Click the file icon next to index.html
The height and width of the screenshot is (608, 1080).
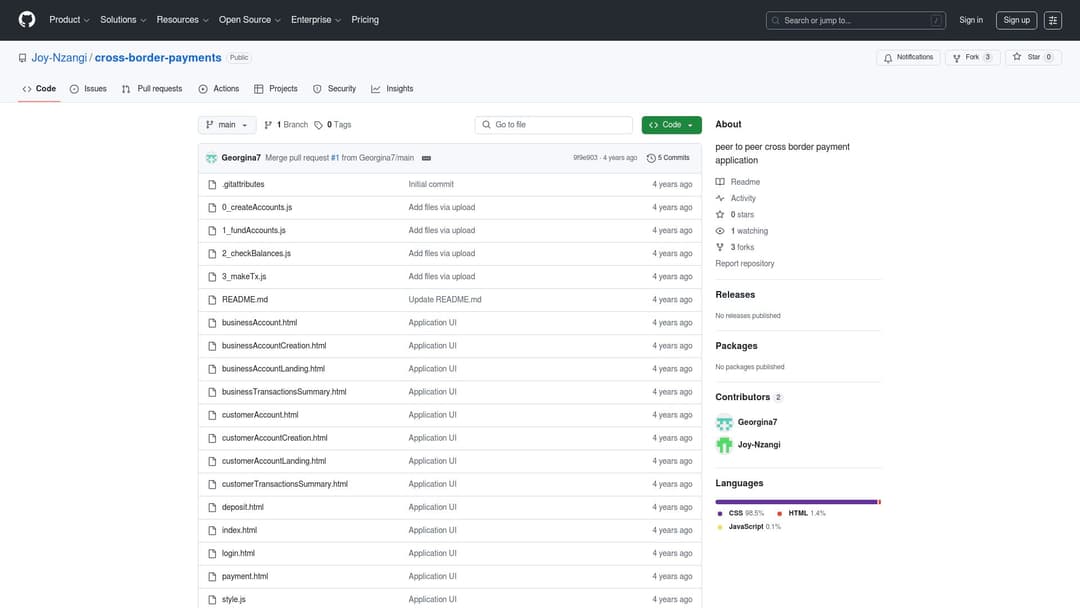click(x=212, y=530)
